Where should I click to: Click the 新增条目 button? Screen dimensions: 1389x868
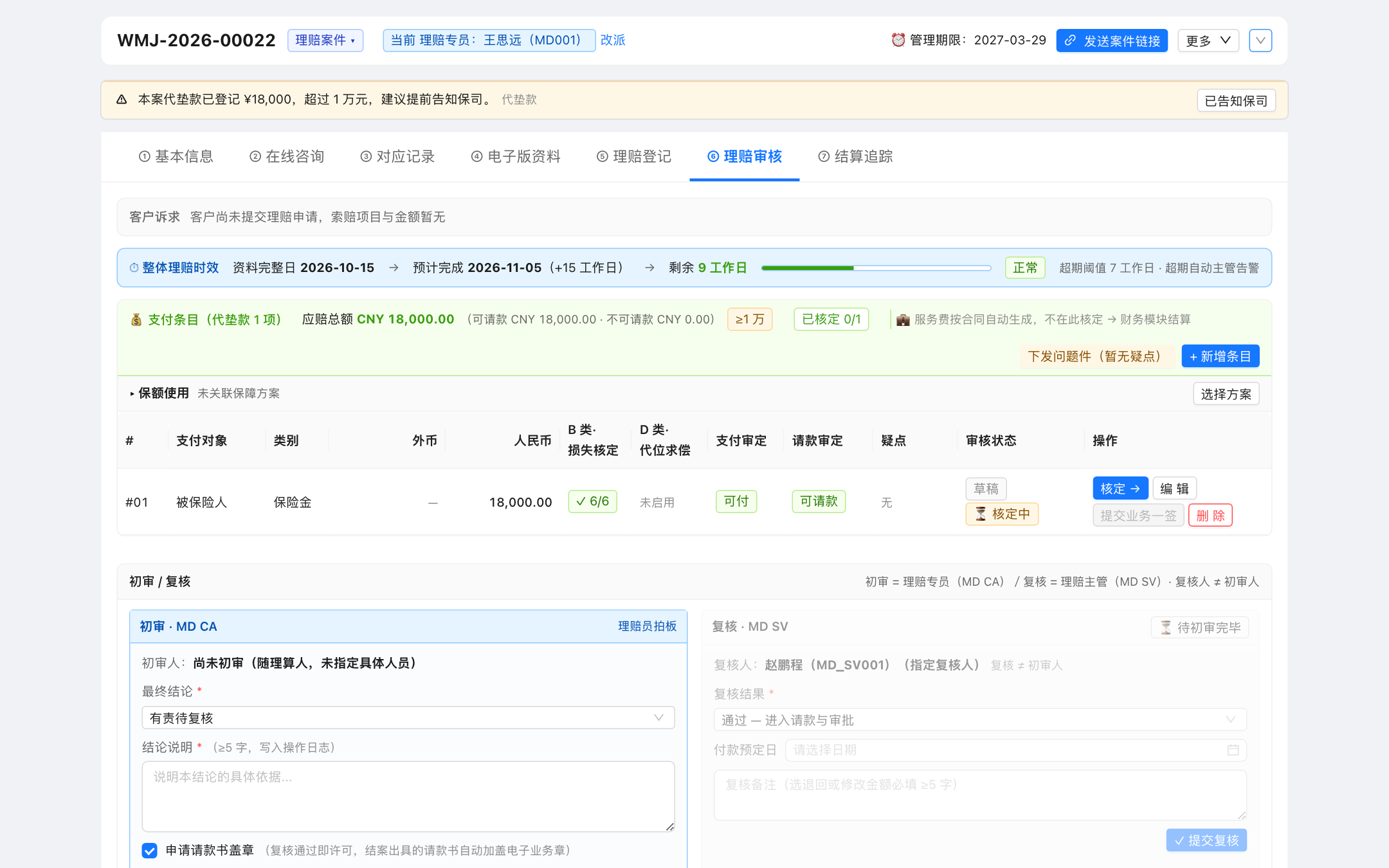[x=1220, y=356]
